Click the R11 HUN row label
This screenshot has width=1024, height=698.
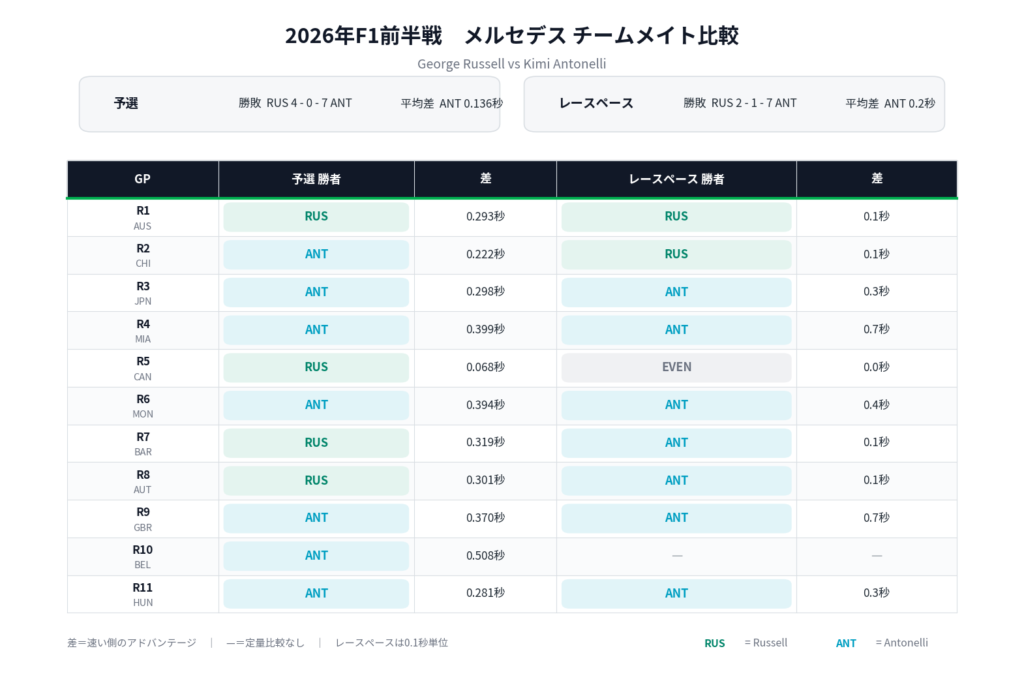tap(142, 595)
